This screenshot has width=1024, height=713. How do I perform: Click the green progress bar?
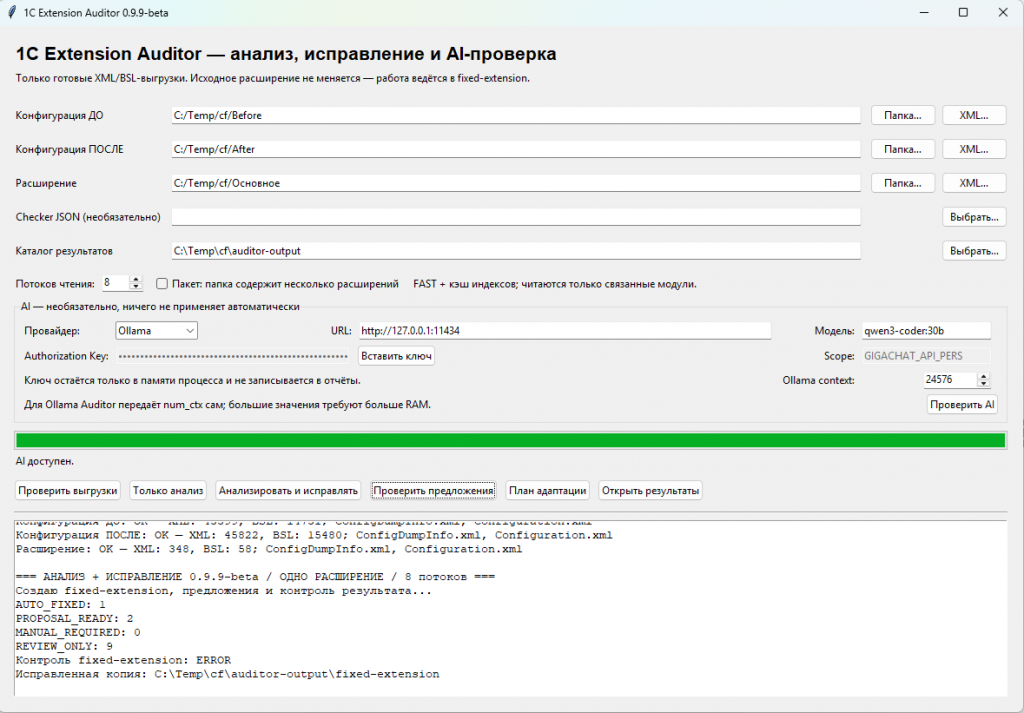tap(510, 440)
